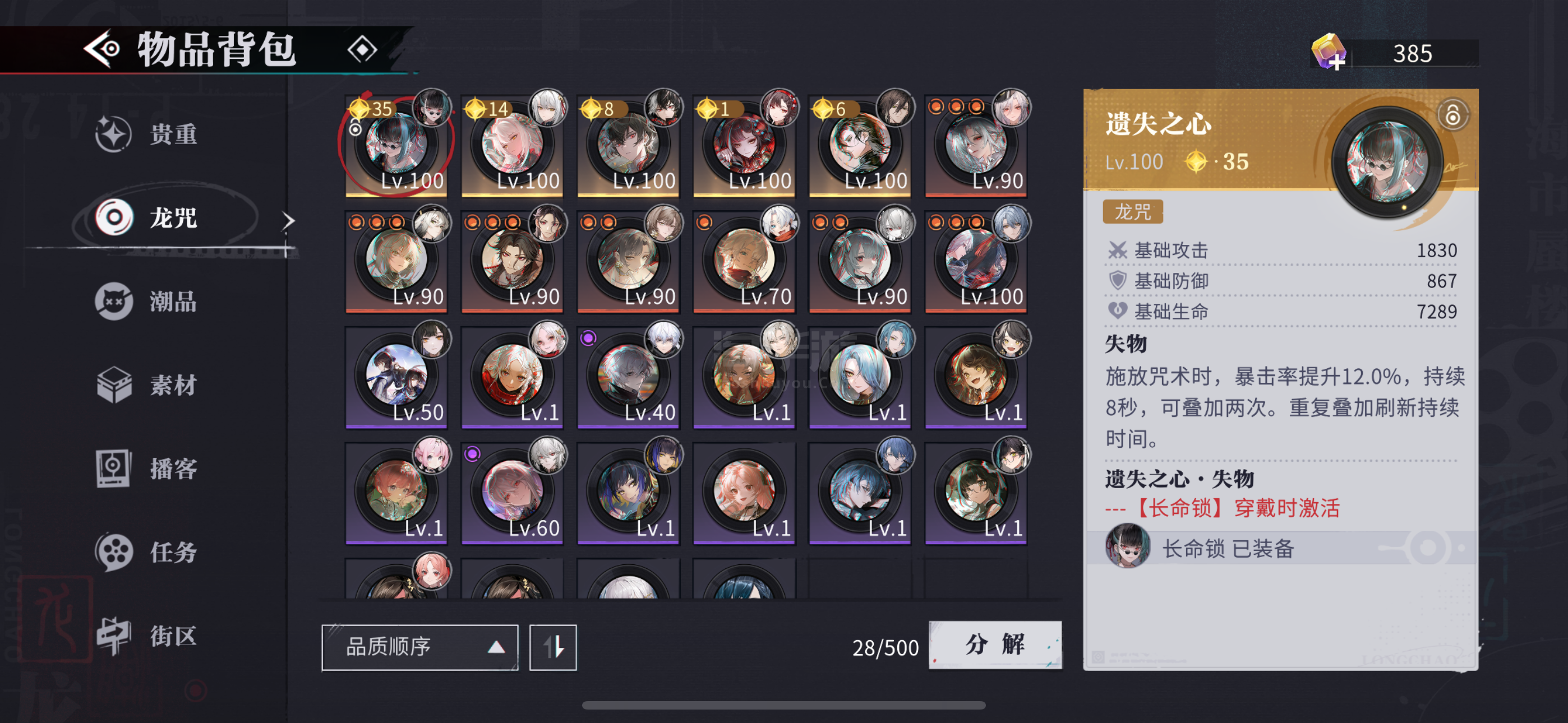The image size is (1568, 723).
Task: Click the 长命锁 已装备 equipped row
Action: pos(1282,548)
